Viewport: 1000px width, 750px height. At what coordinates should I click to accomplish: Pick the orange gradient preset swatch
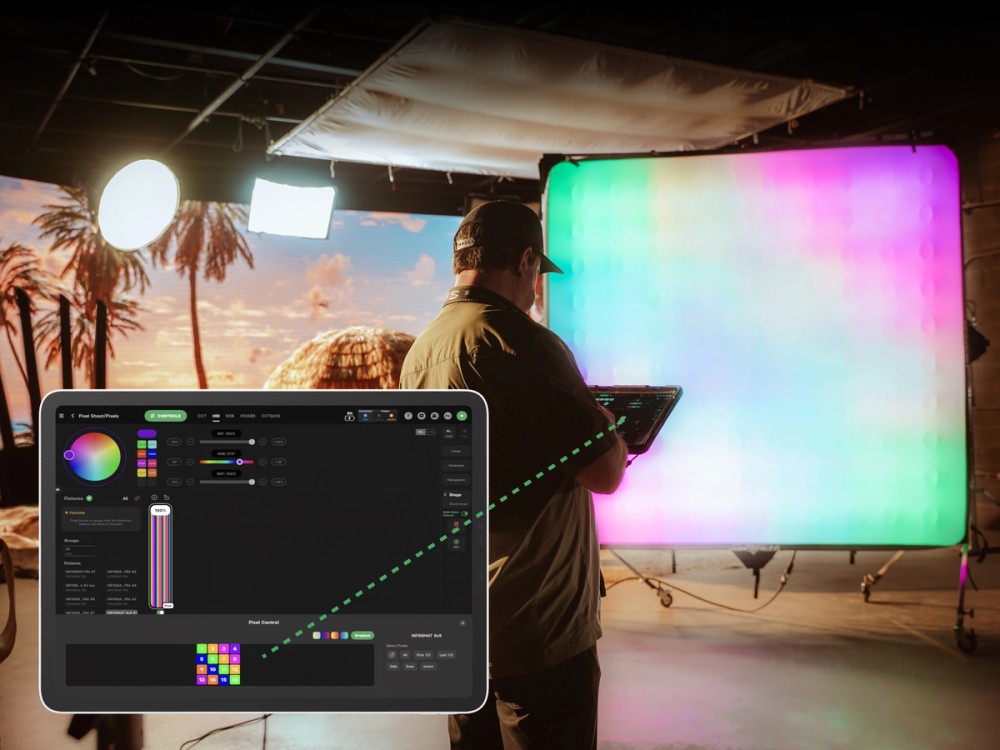pyautogui.click(x=335, y=635)
